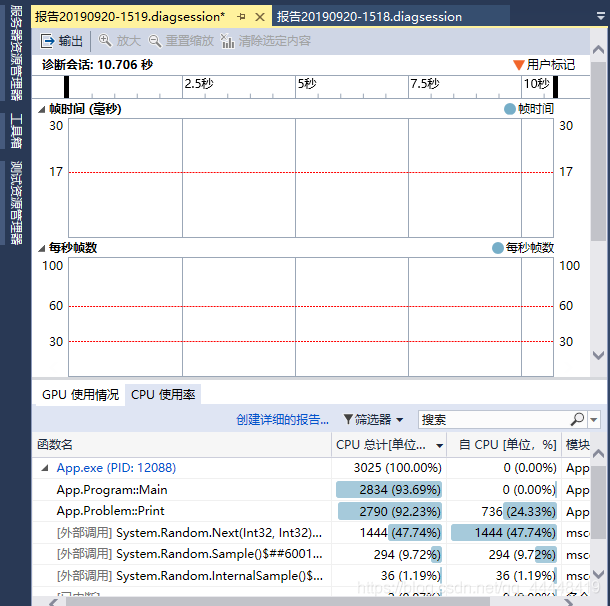Click the 诊断会话: 10.706 秒 label

97,65
